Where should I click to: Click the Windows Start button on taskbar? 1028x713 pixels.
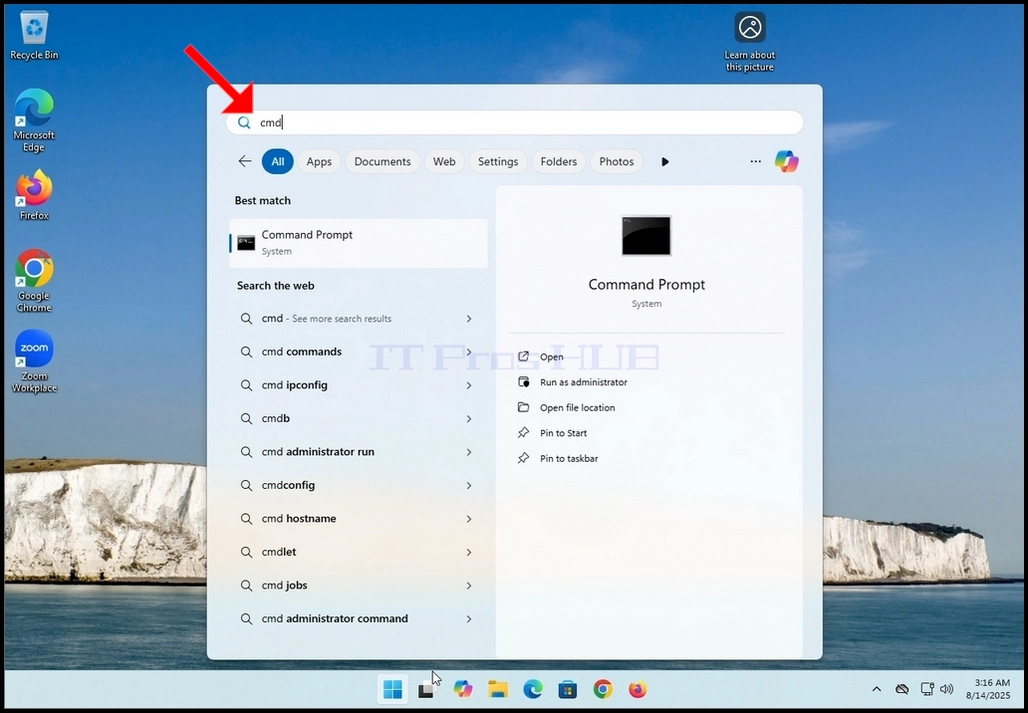click(x=393, y=689)
